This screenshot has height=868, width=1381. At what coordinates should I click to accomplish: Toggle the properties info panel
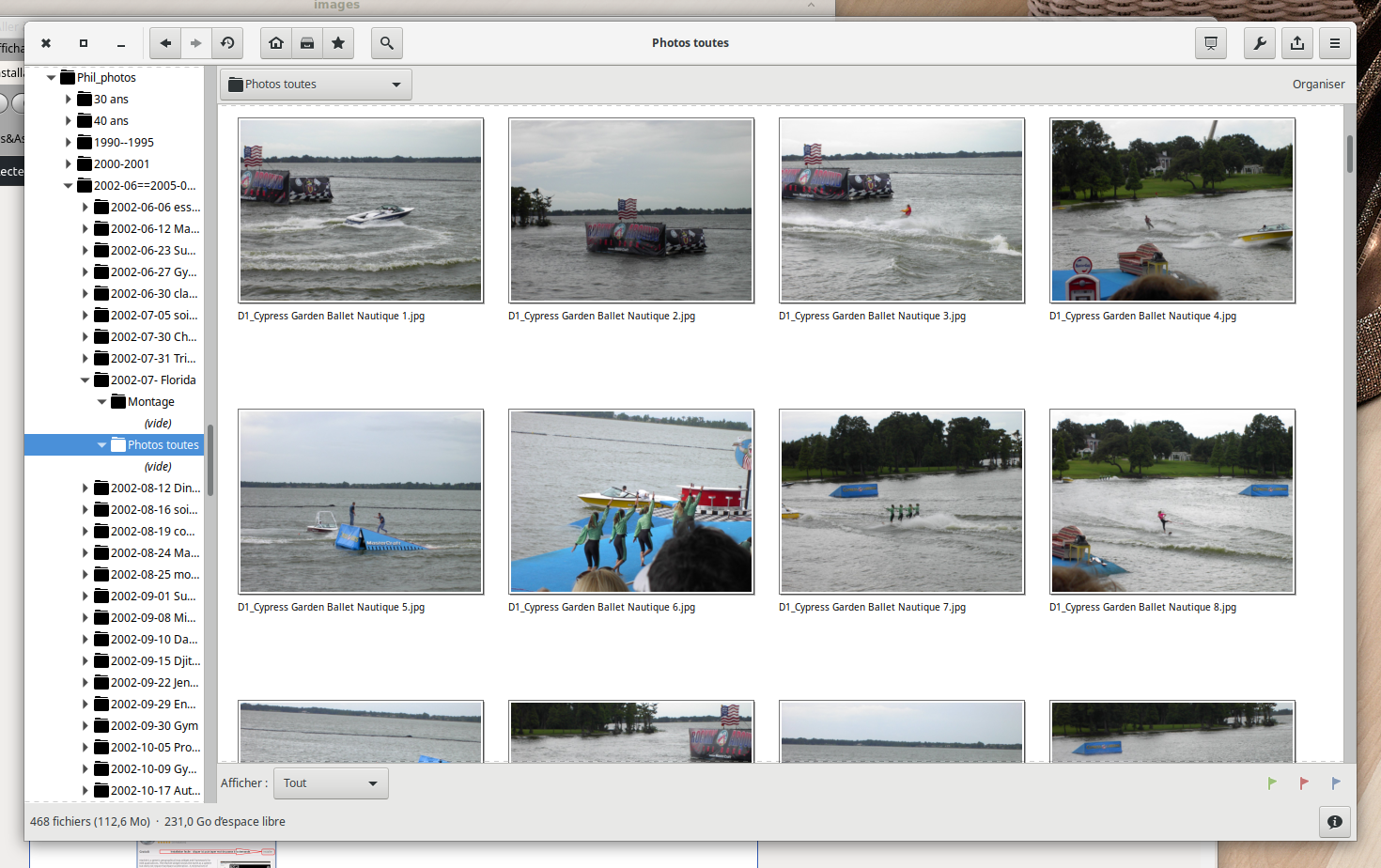coord(1334,822)
